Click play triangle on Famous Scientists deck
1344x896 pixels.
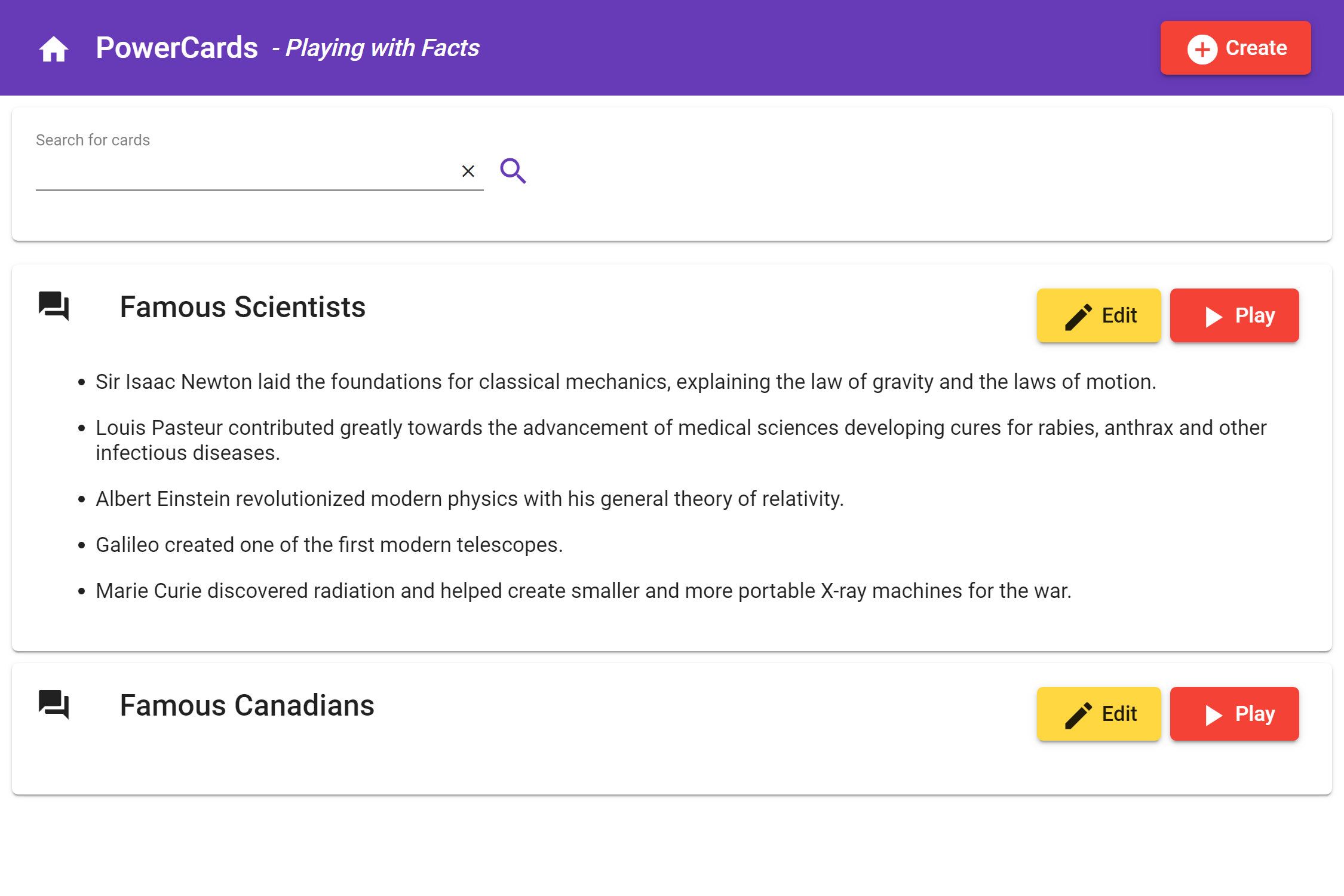[x=1213, y=316]
